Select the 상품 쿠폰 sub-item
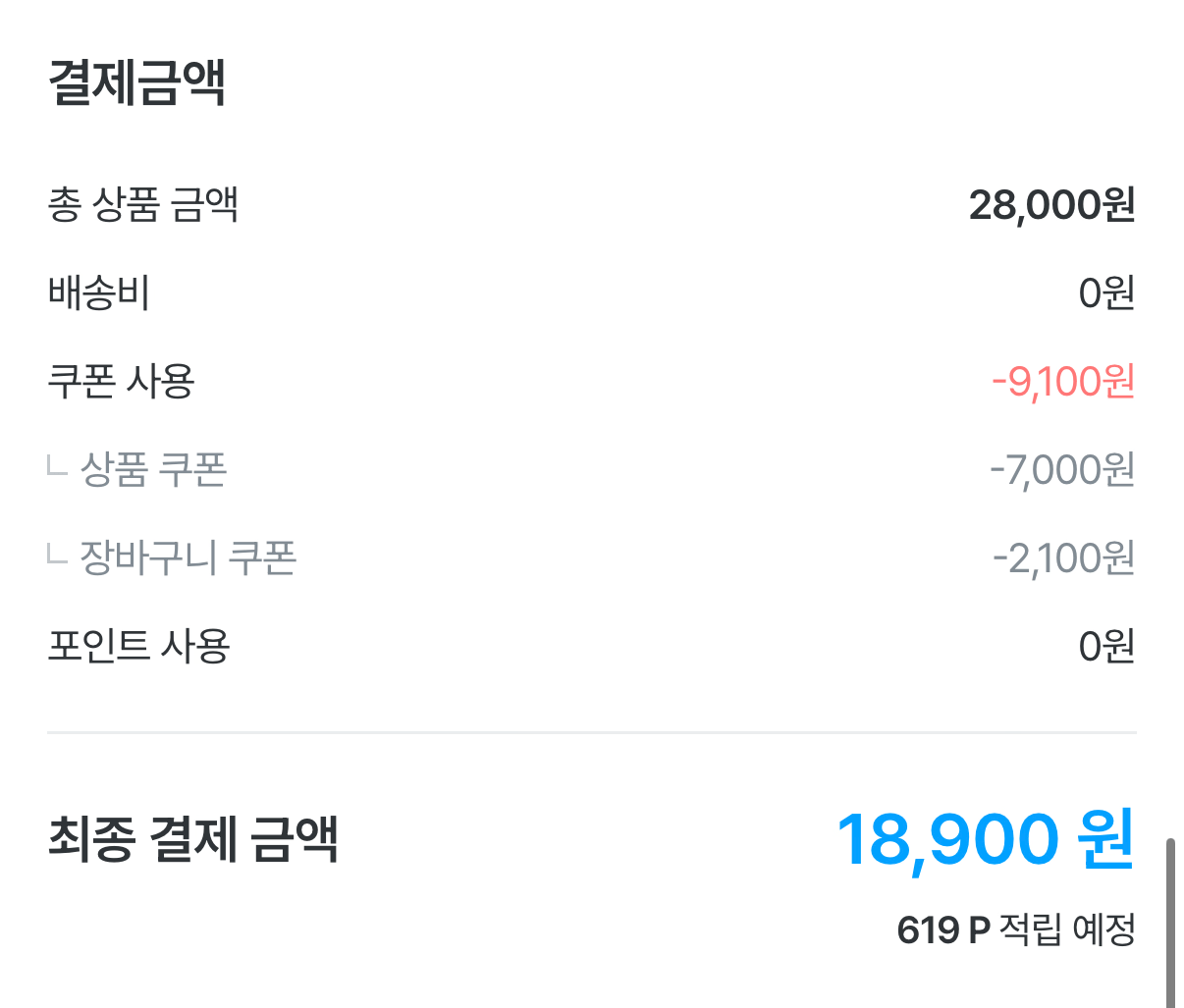This screenshot has width=1184, height=1008. point(153,470)
